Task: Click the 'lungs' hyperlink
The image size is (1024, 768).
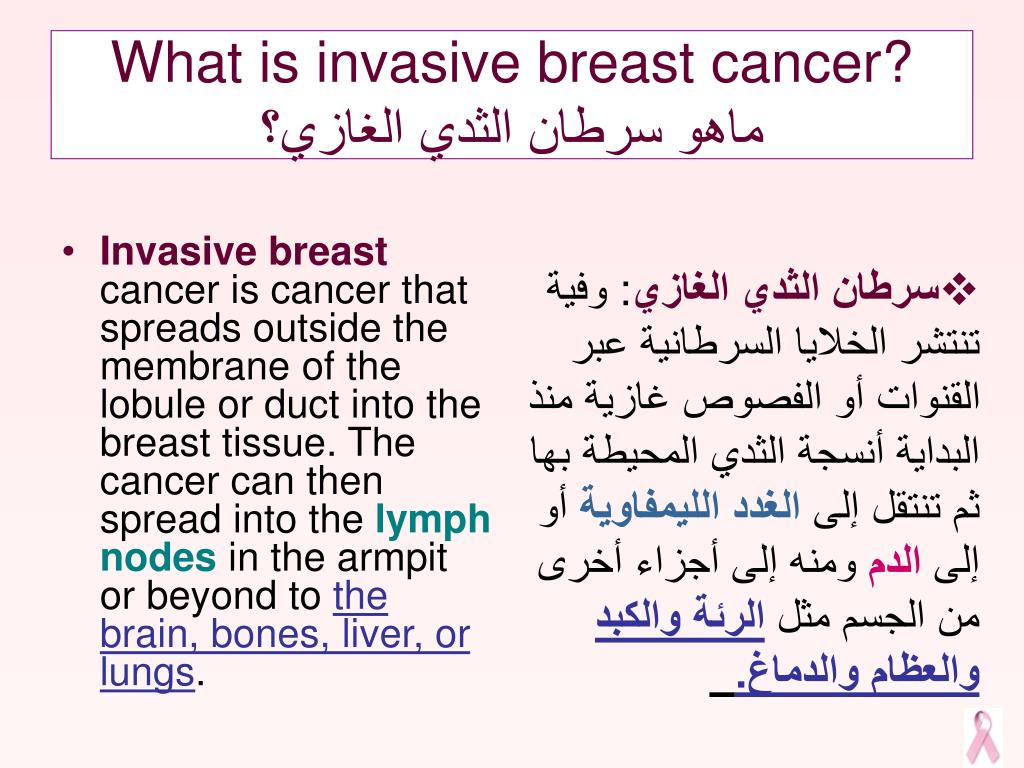Action: click(x=148, y=672)
